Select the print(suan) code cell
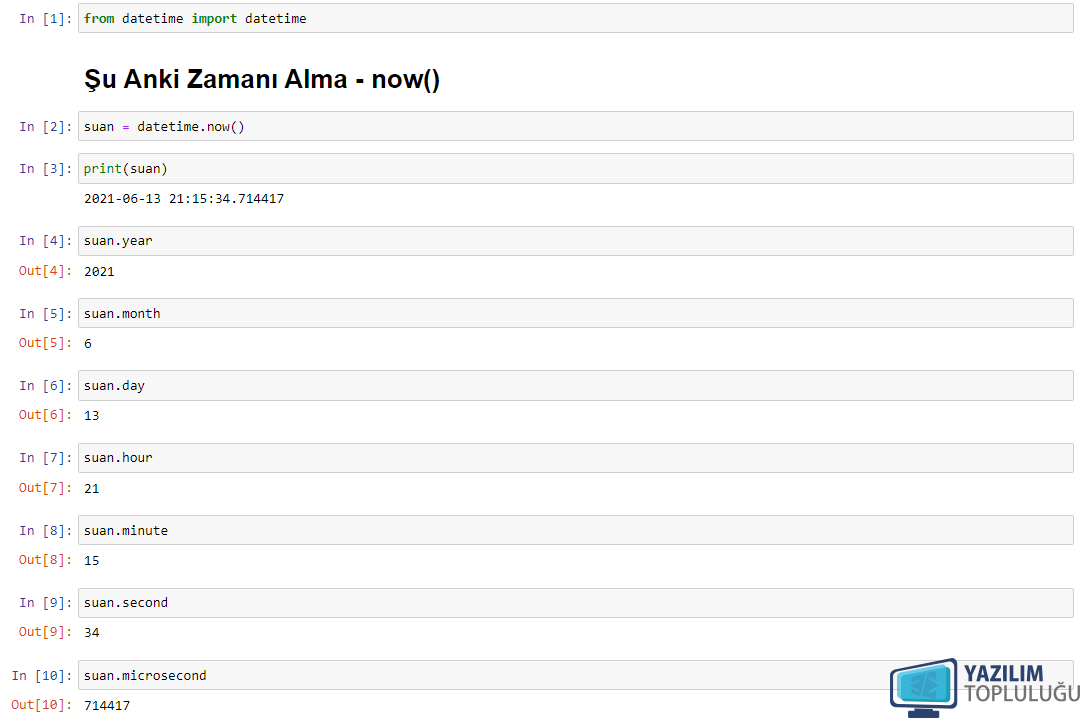This screenshot has height=718, width=1080. (576, 168)
